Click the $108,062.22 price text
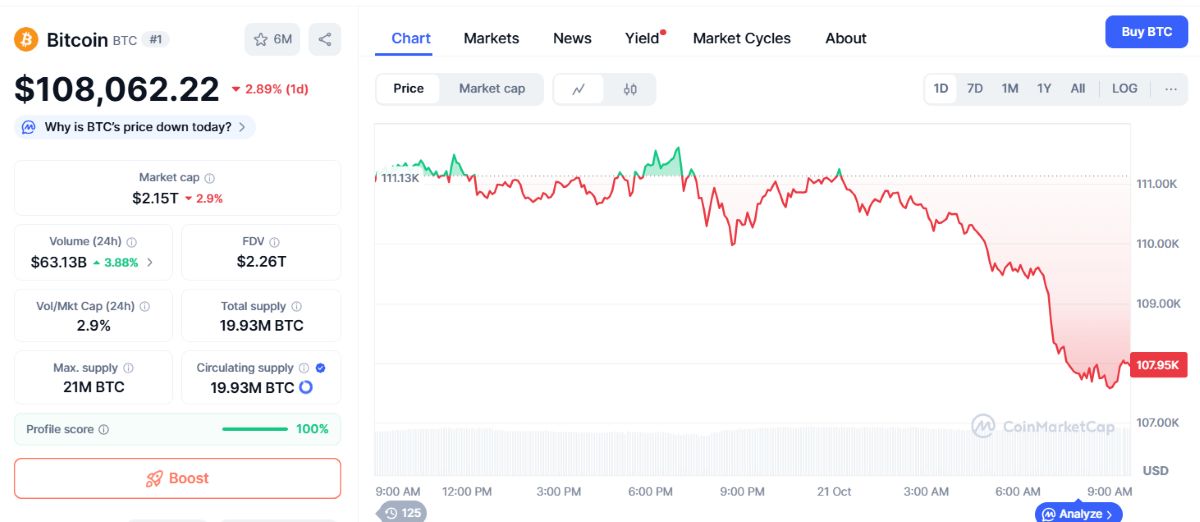The height and width of the screenshot is (522, 1200). [117, 89]
